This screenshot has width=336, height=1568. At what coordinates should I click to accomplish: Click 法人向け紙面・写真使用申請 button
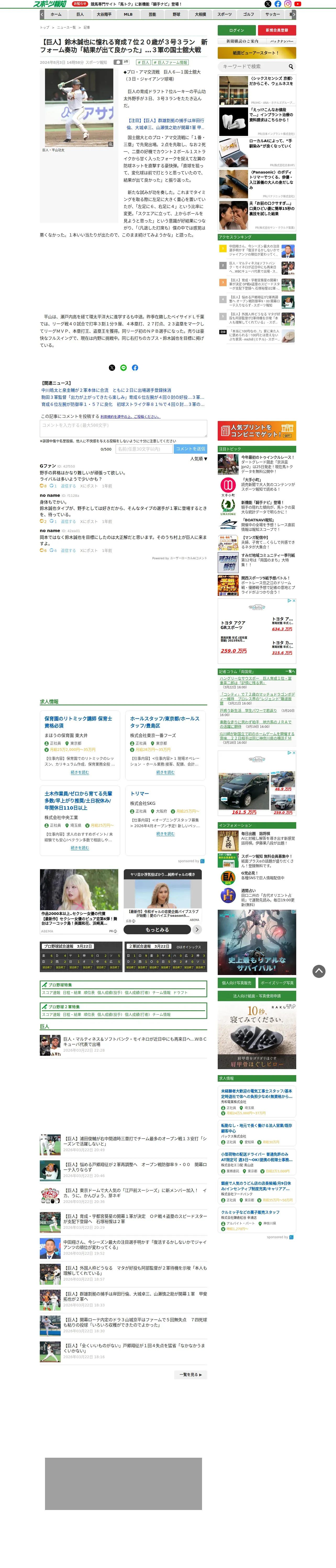click(x=257, y=996)
